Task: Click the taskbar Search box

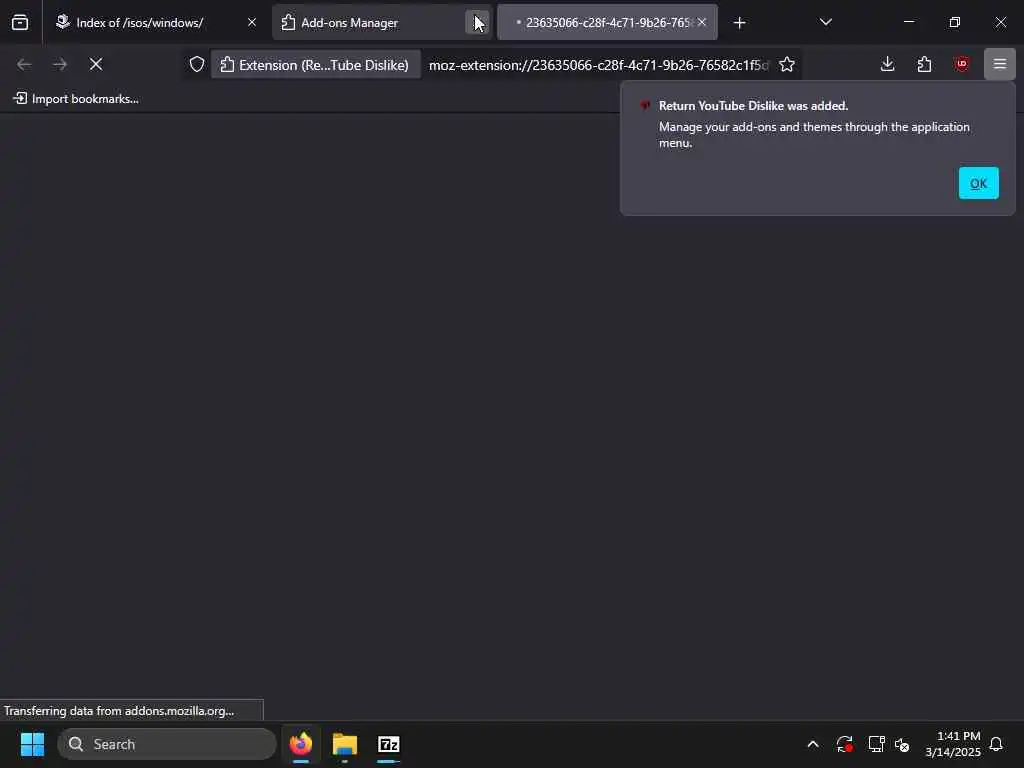Action: pos(167,744)
